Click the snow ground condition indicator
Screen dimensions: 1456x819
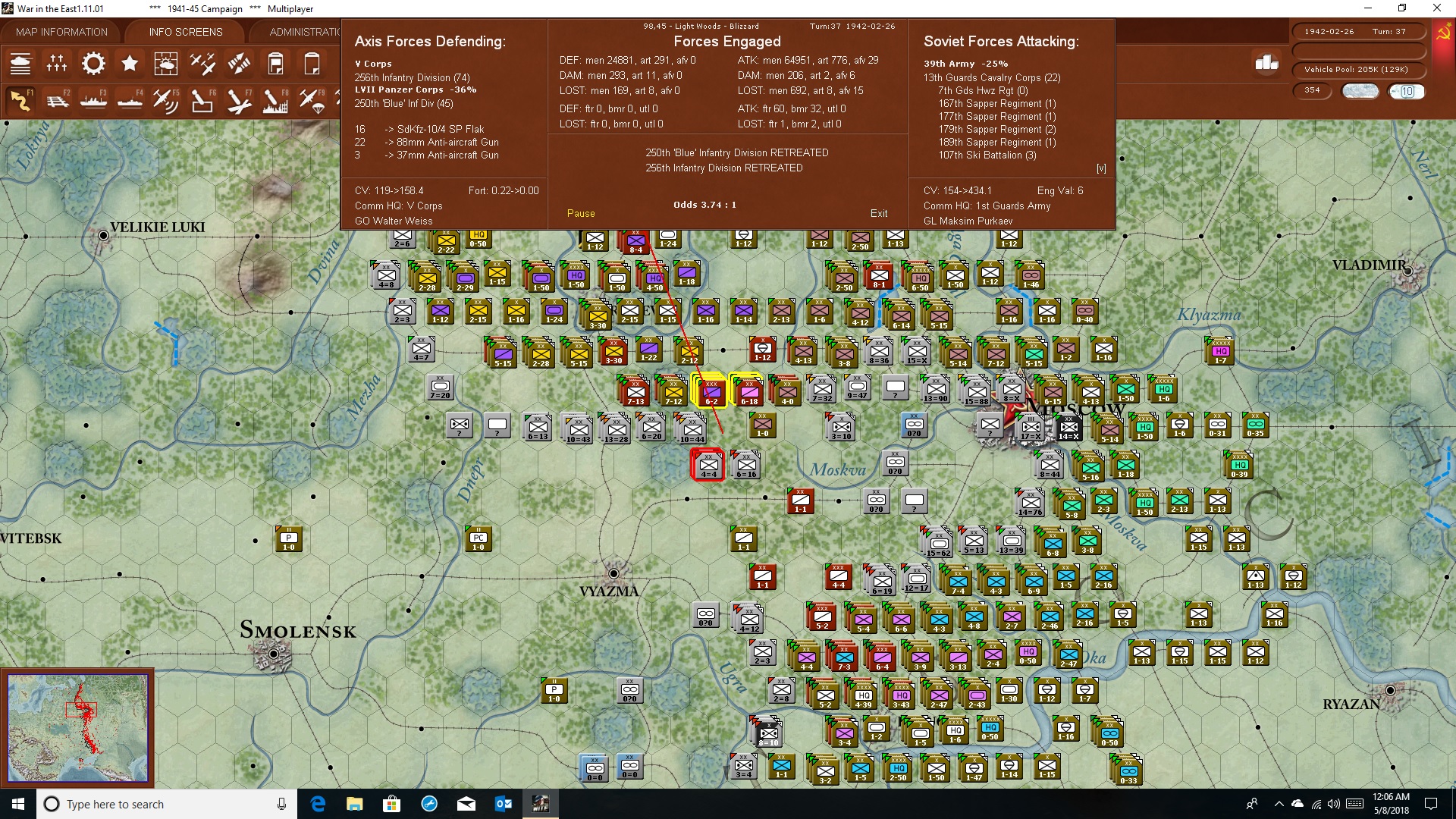1360,91
